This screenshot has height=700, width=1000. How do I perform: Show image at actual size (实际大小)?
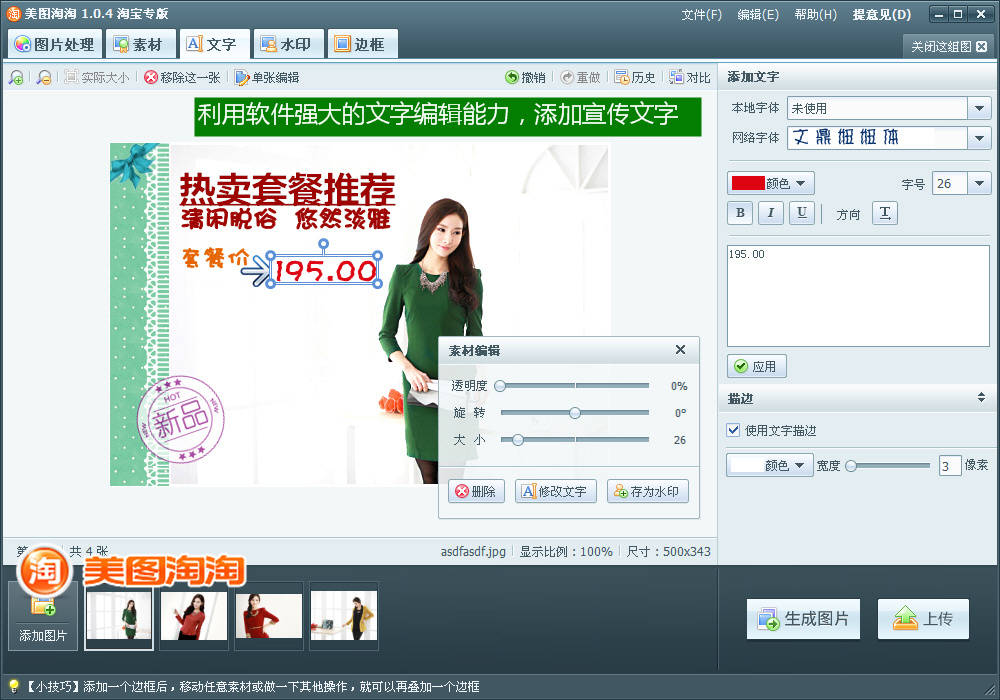[x=97, y=78]
